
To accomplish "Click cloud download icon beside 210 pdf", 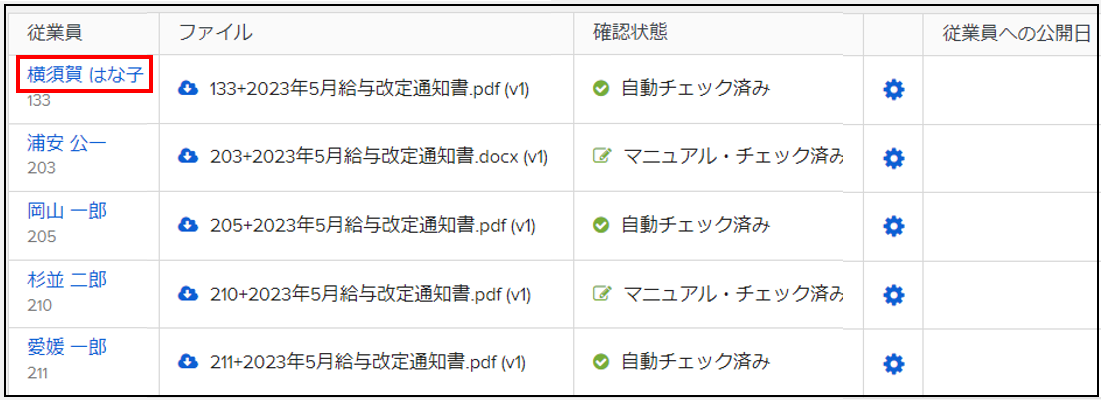I will pos(187,293).
